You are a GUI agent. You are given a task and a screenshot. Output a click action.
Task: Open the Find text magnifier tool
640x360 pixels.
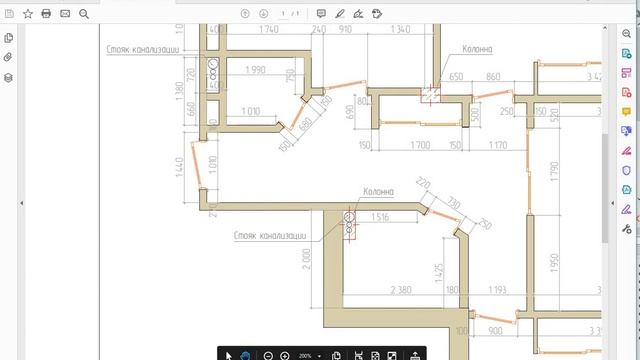[84, 14]
